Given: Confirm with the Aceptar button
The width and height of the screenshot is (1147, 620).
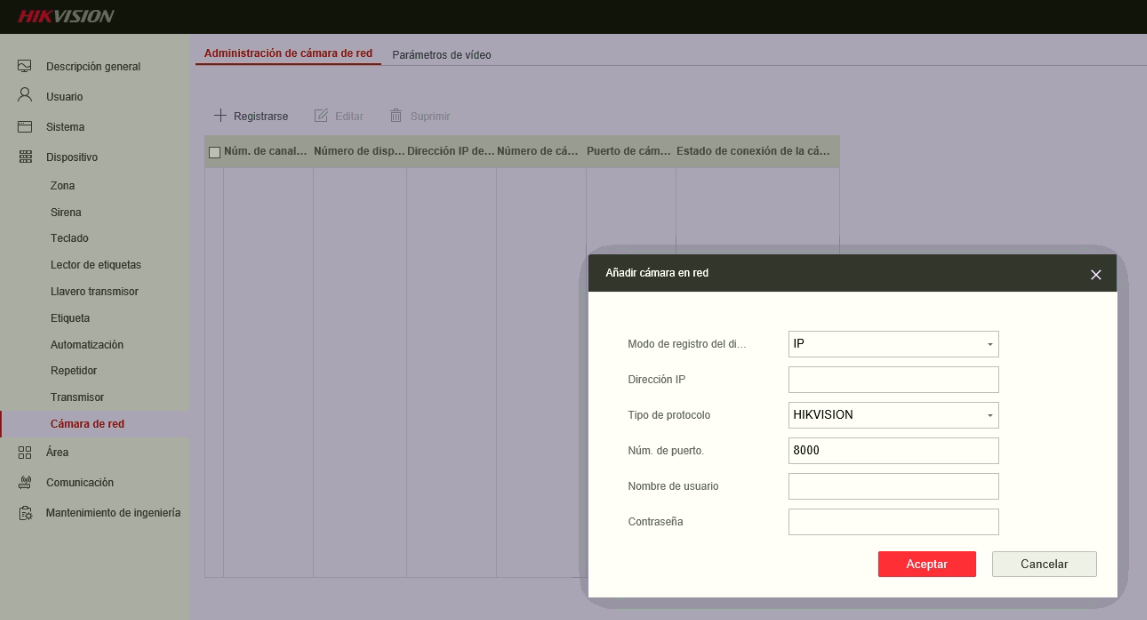Looking at the screenshot, I should 927,564.
